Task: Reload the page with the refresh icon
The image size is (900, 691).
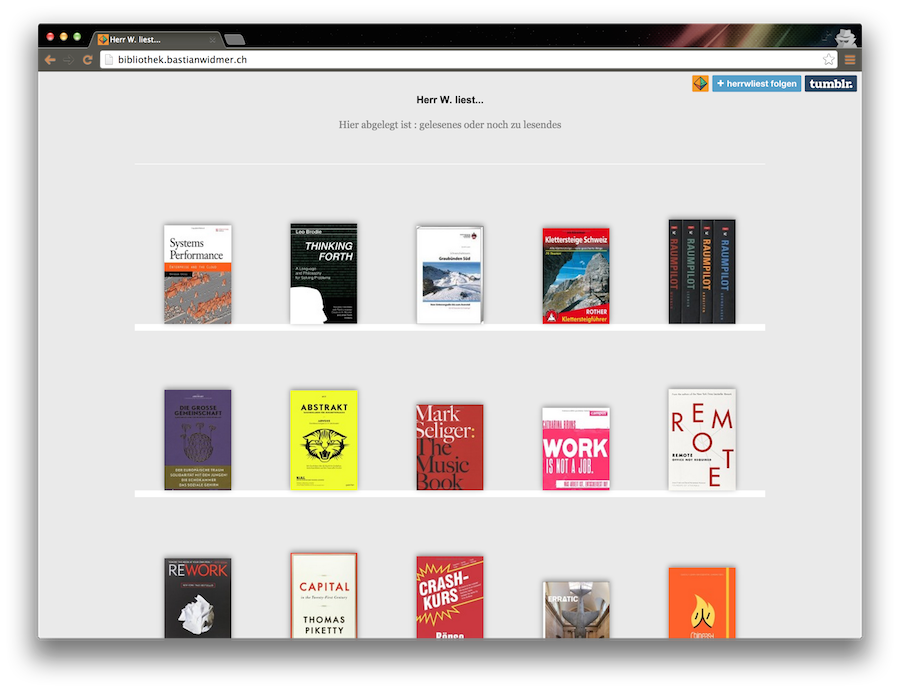Action: pos(87,60)
